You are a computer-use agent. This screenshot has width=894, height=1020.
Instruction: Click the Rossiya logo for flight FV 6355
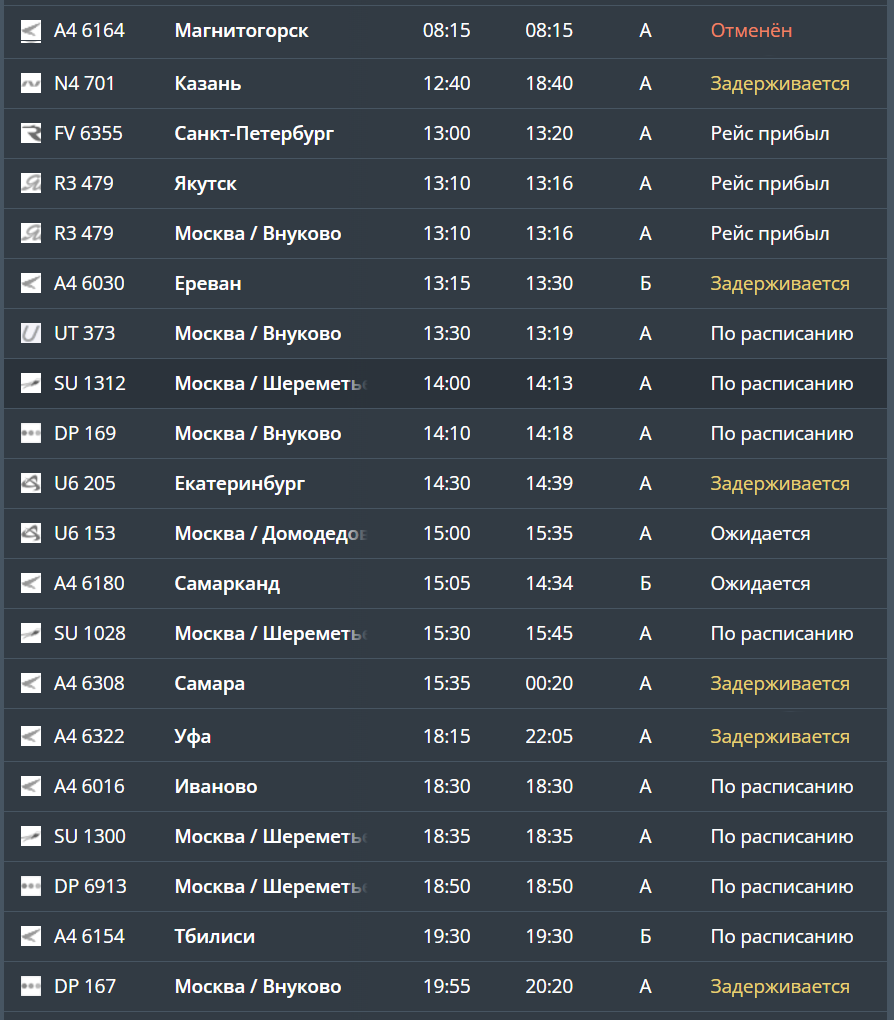tap(31, 134)
